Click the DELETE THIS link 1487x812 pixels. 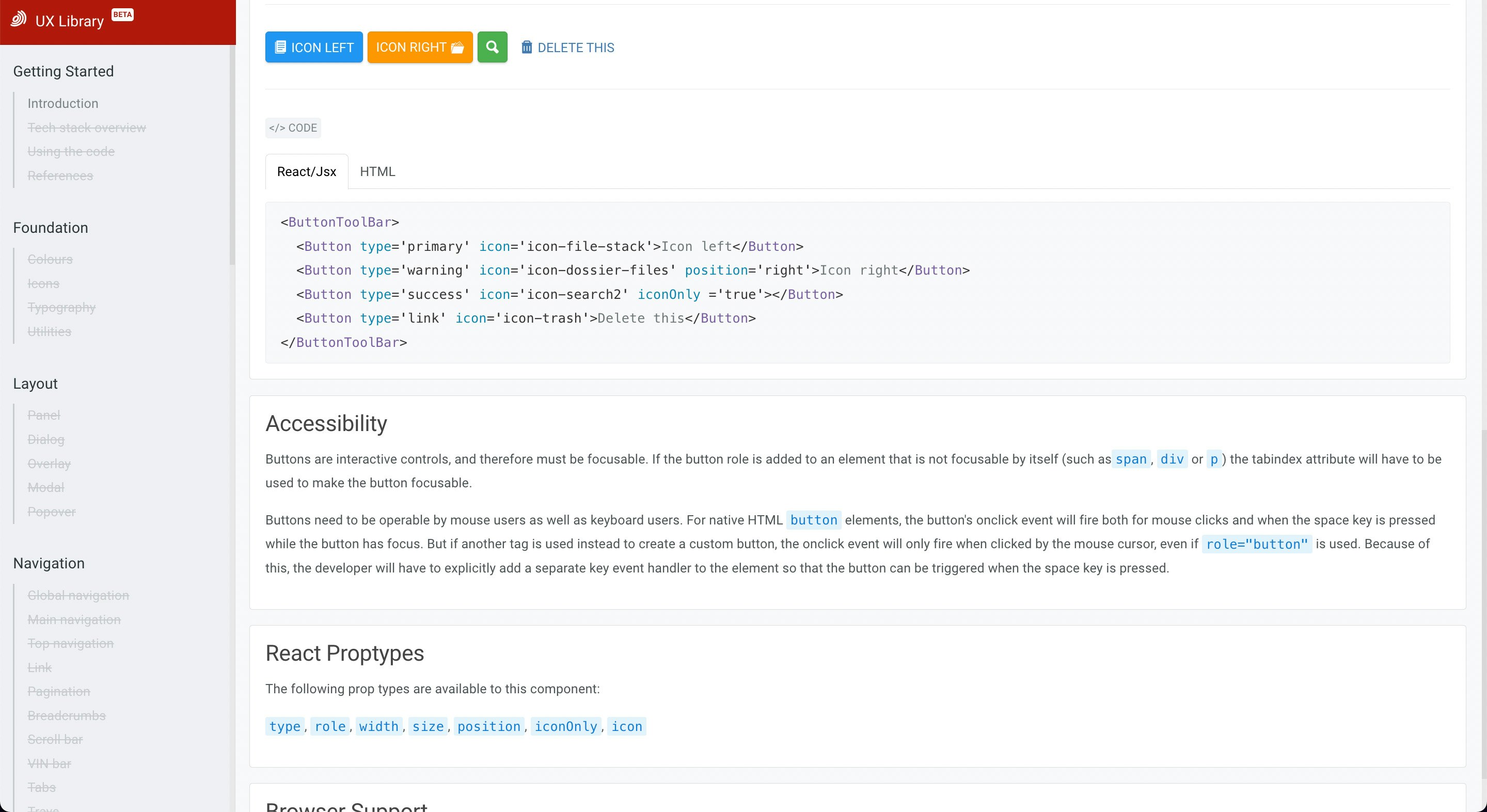(x=575, y=47)
